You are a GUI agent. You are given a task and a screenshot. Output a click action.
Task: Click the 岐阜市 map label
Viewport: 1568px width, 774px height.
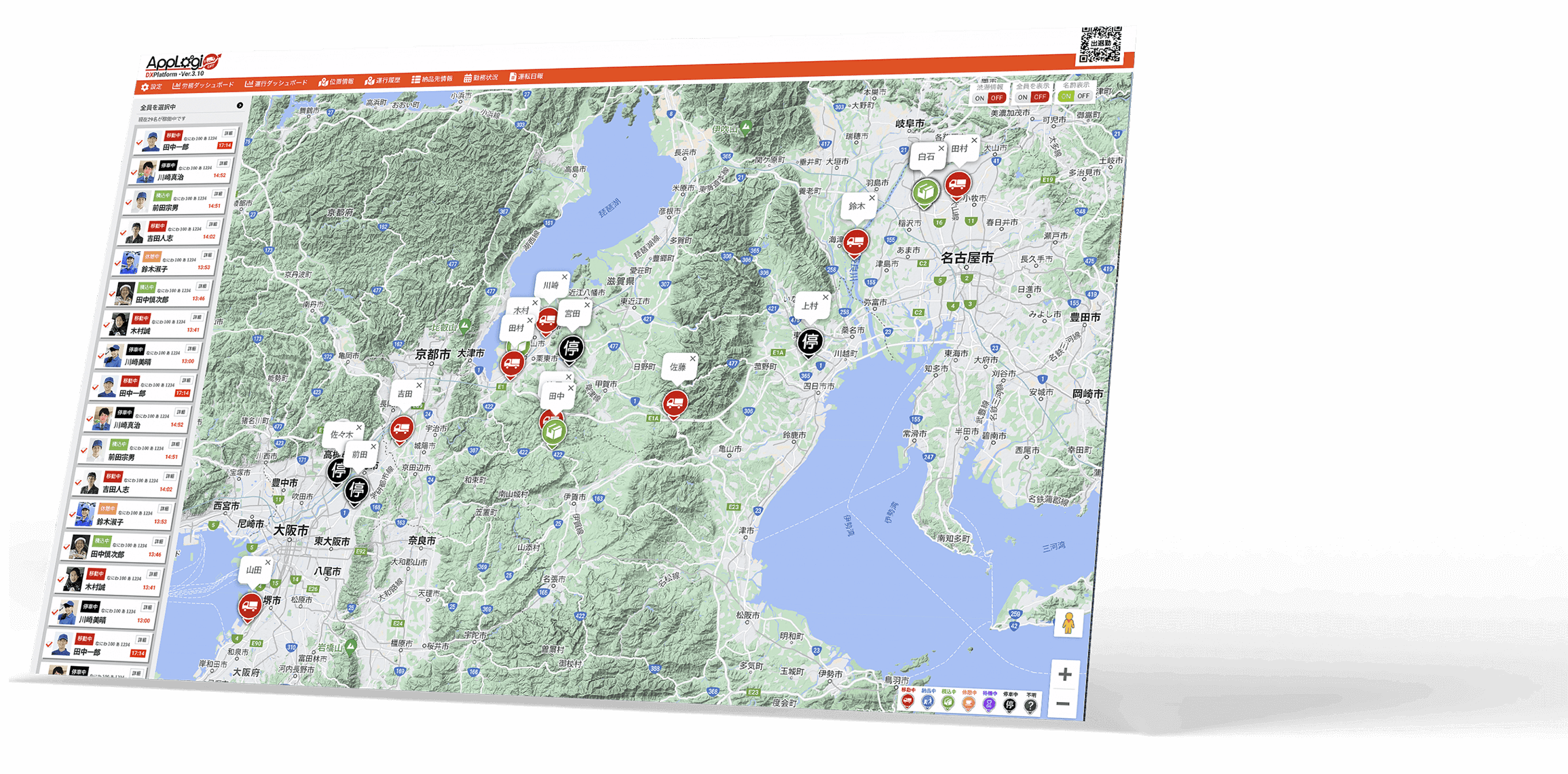[x=910, y=124]
